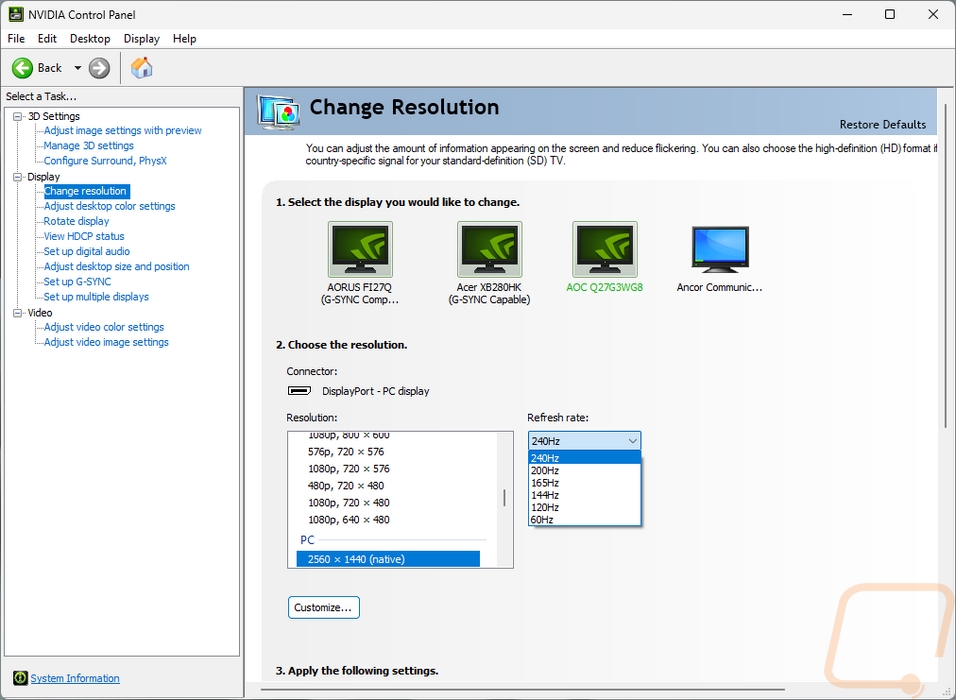Open the Edit menu
Image resolution: width=956 pixels, height=700 pixels.
[47, 38]
